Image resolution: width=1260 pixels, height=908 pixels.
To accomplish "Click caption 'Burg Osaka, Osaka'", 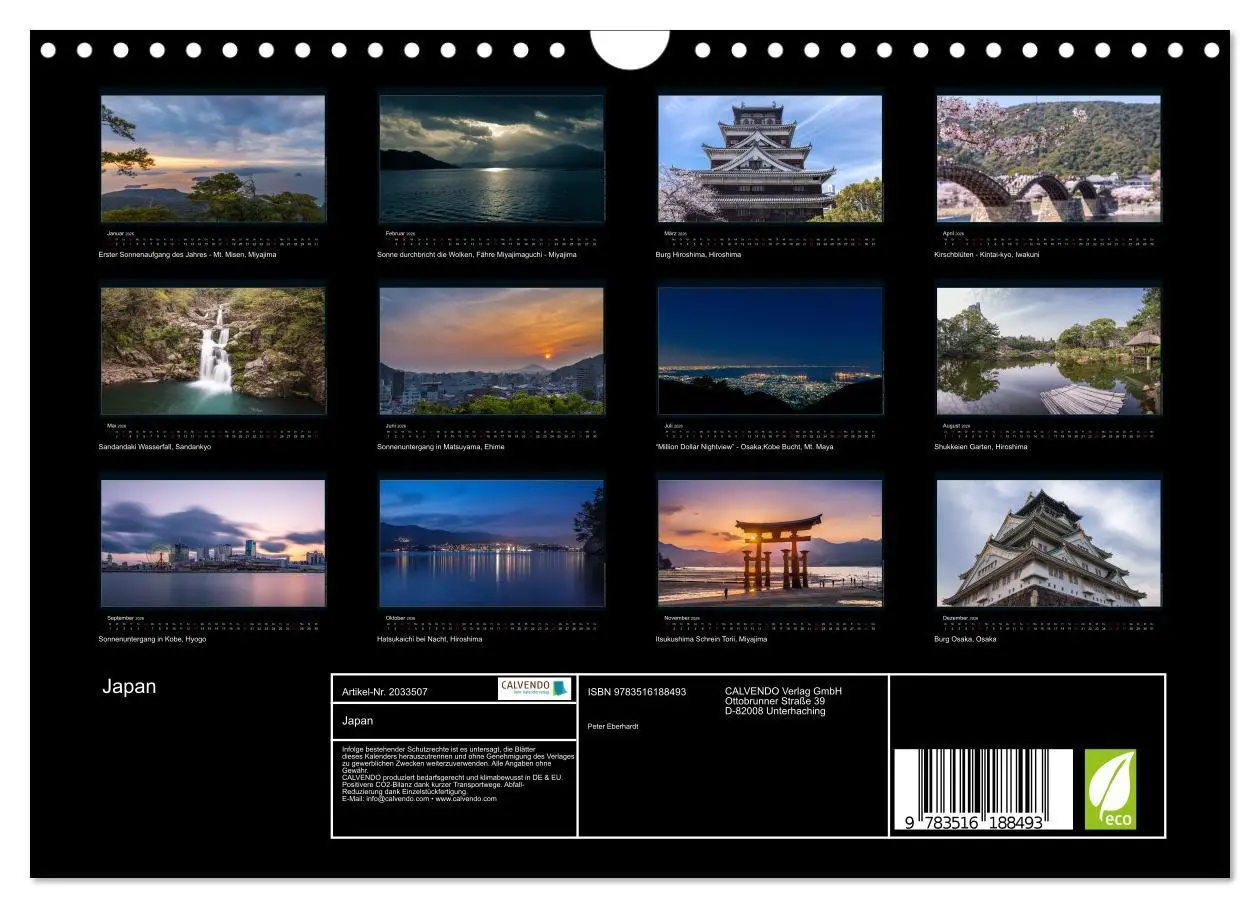I will (965, 639).
